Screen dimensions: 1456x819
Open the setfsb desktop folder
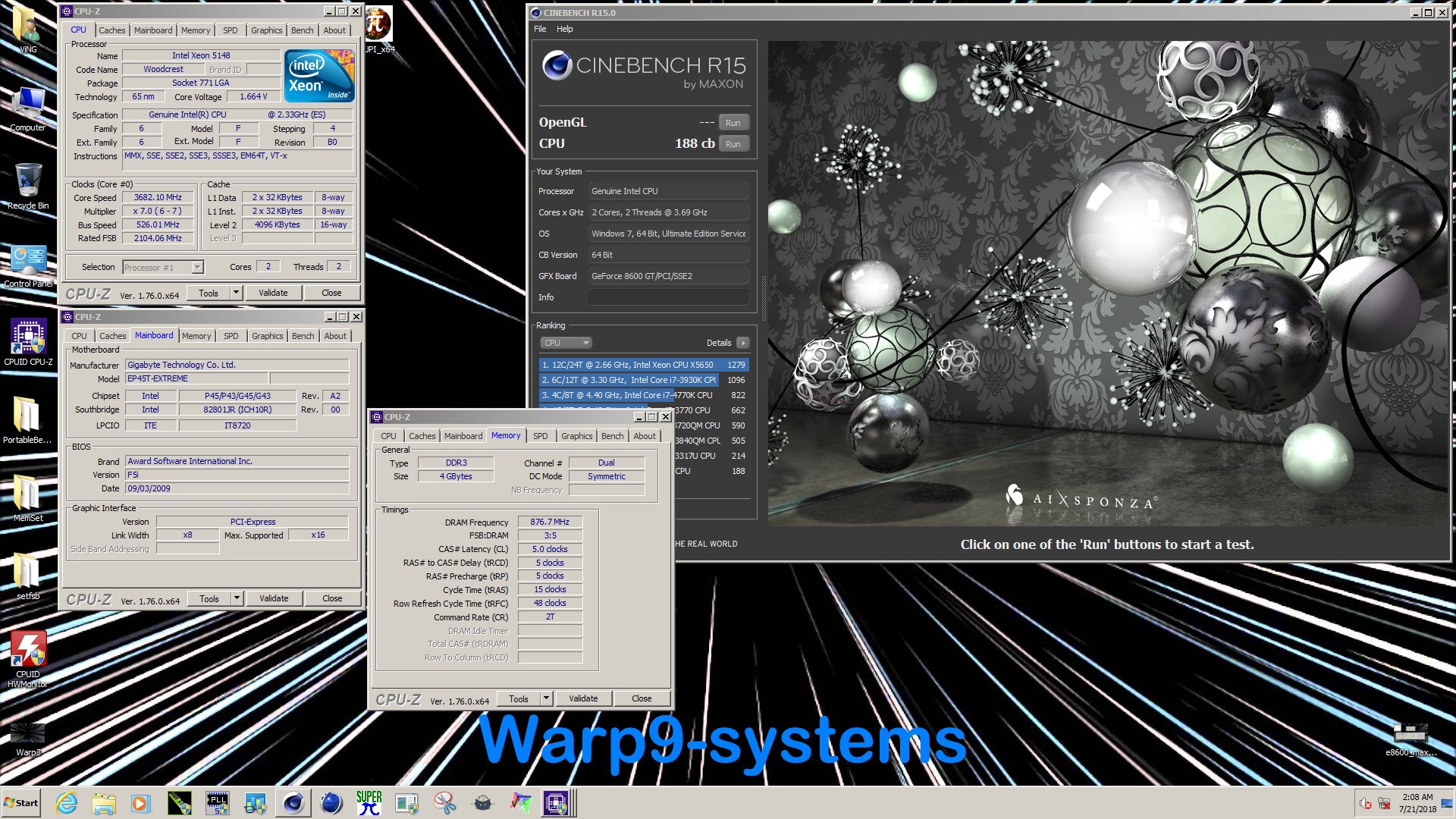pyautogui.click(x=27, y=576)
